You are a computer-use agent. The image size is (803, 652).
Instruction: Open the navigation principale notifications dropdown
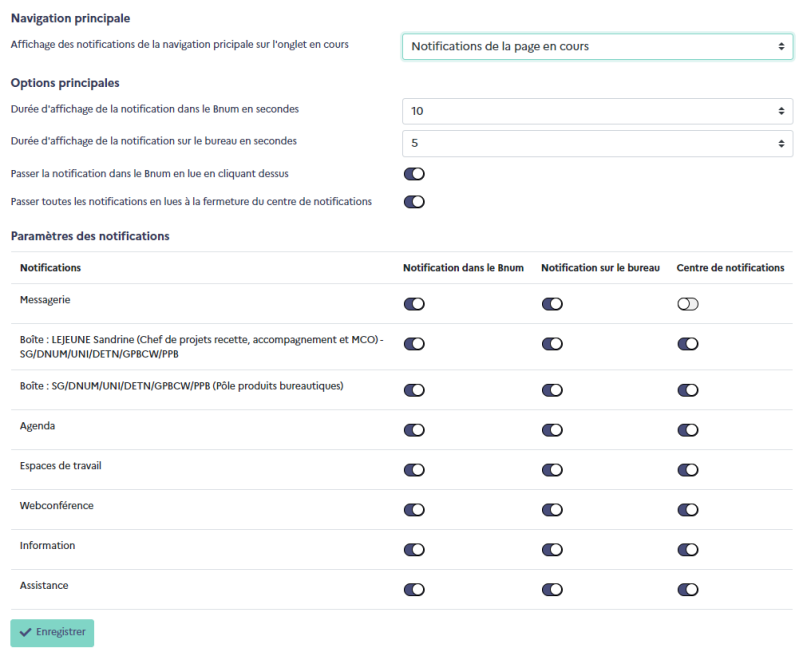click(597, 47)
